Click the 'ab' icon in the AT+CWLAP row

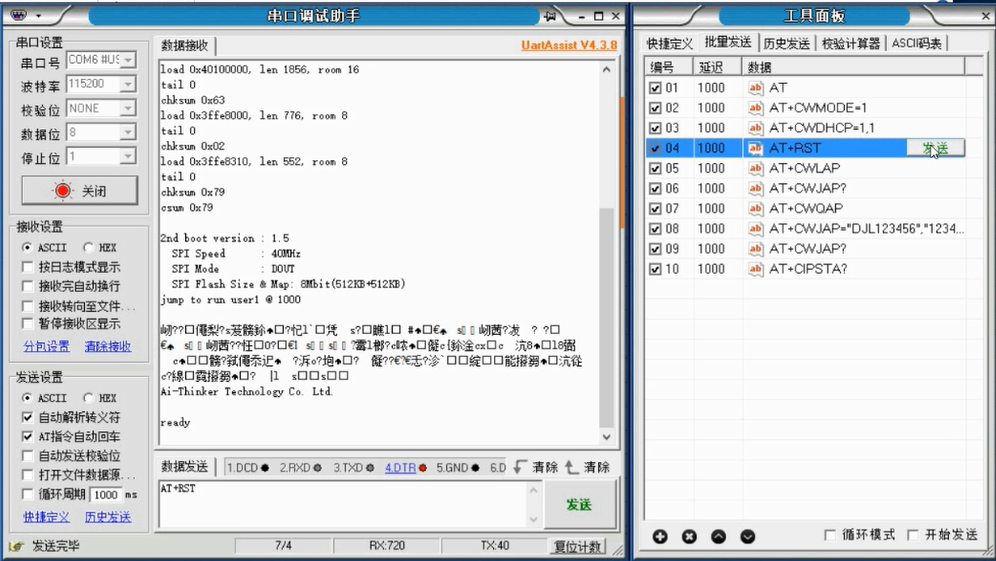tap(755, 168)
